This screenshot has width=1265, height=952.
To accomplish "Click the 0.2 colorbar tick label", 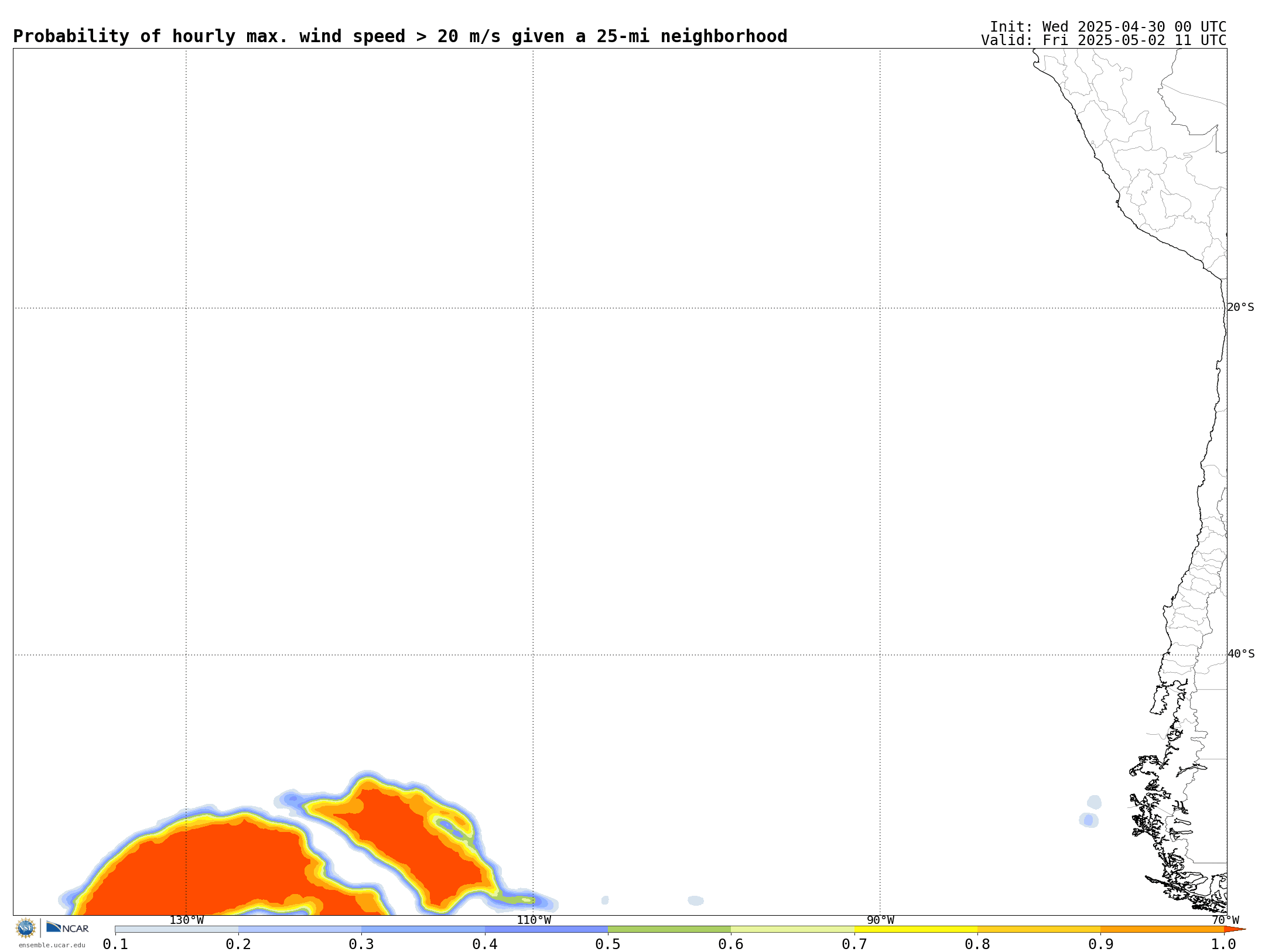I will [x=238, y=944].
